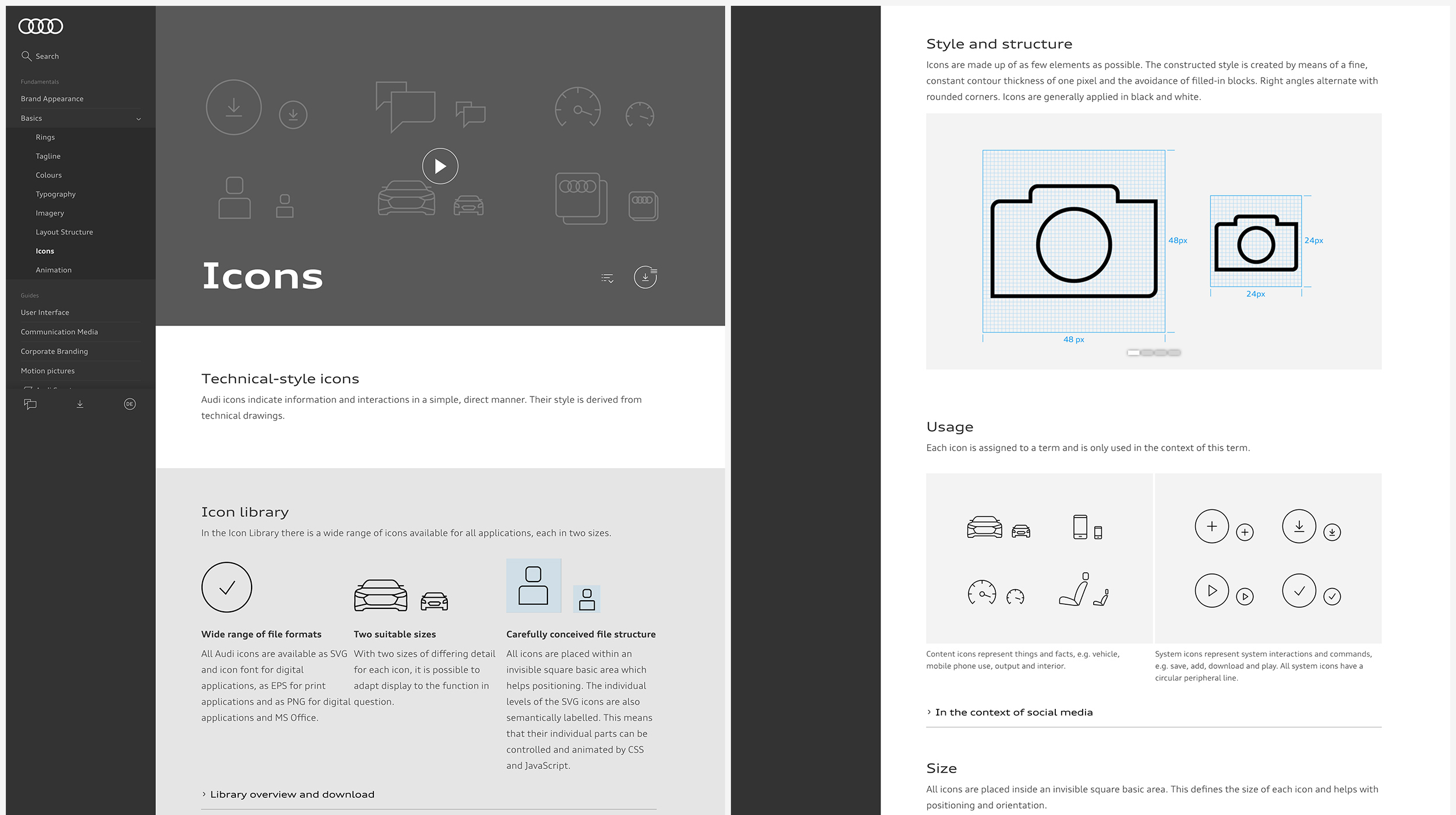This screenshot has height=815, width=1456.
Task: Click large speedometer icon in hero banner
Action: (x=578, y=107)
